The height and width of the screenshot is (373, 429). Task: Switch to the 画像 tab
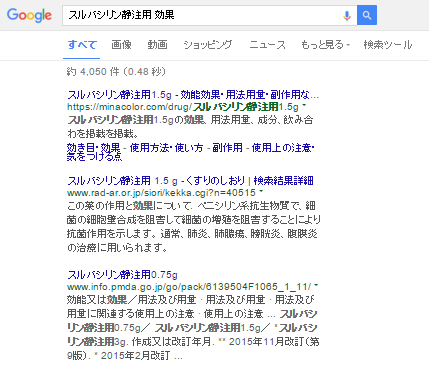click(x=121, y=45)
